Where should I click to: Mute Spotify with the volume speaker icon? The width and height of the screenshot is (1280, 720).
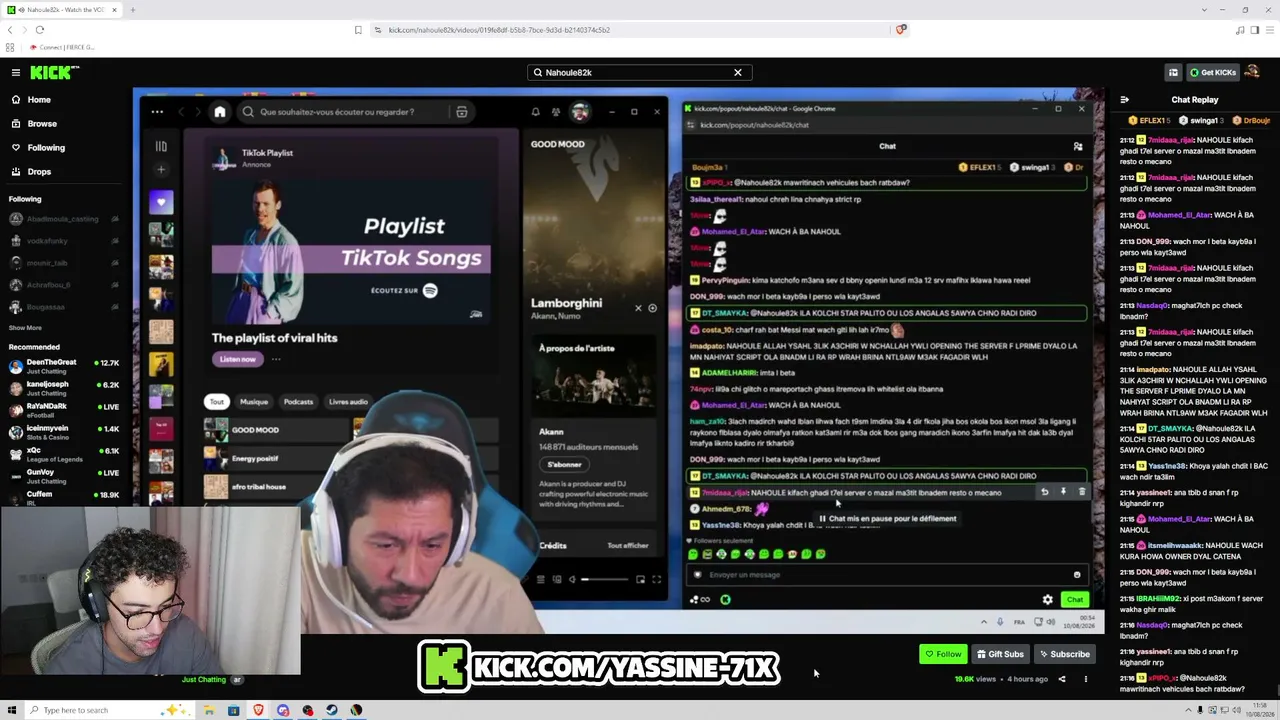coord(572,579)
